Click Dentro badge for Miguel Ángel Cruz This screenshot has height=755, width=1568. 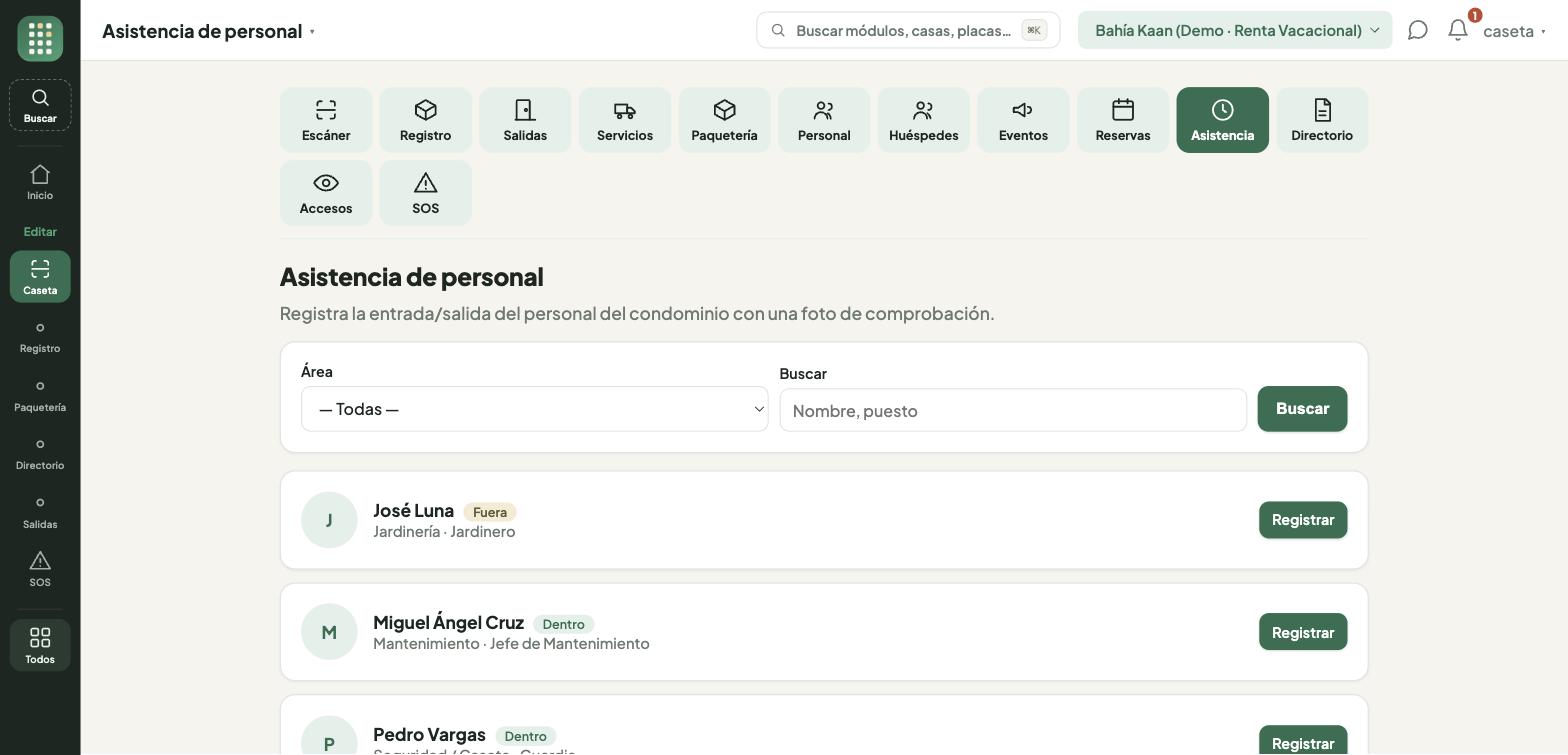click(x=564, y=624)
